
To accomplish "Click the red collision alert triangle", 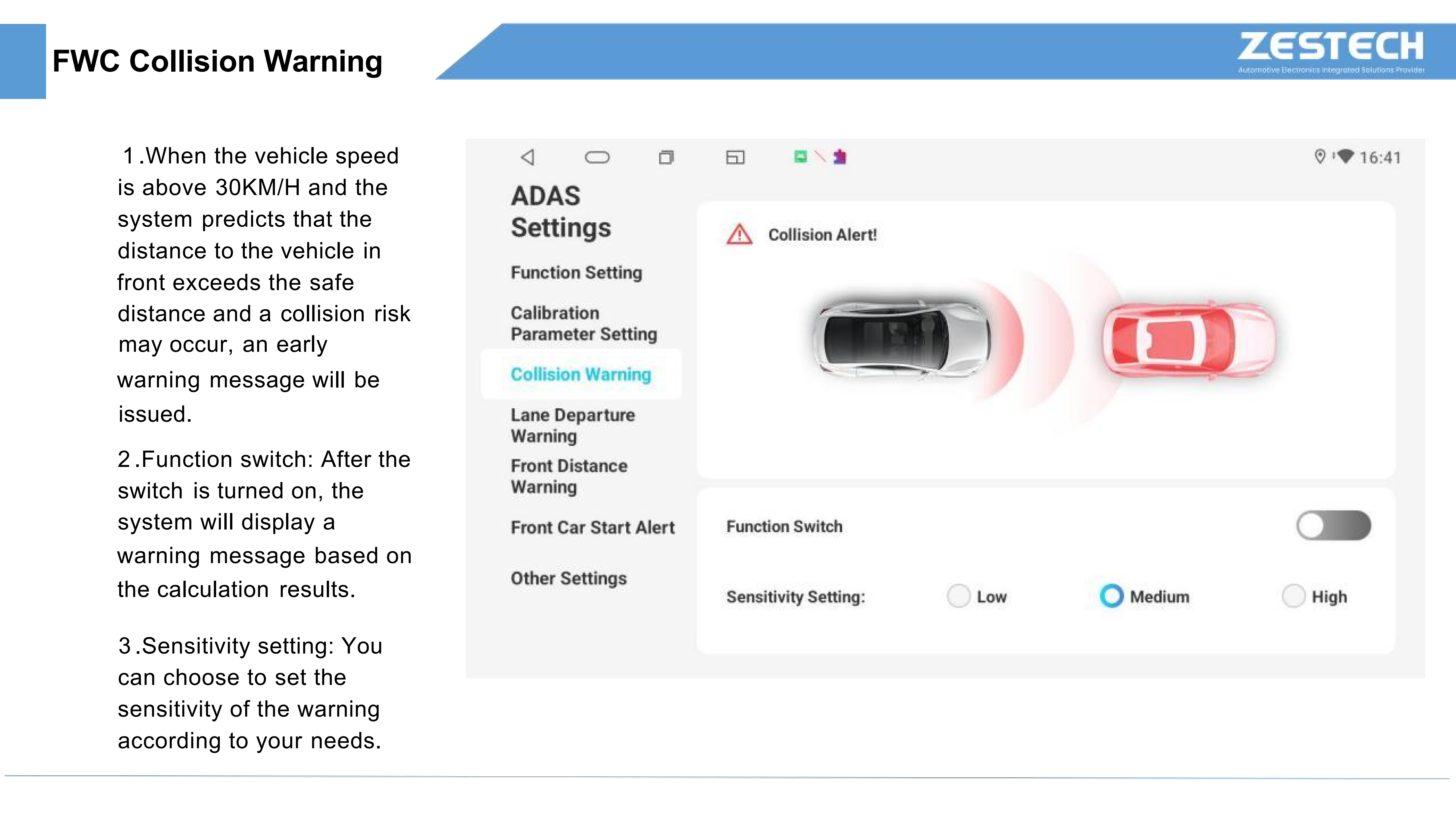I will pyautogui.click(x=739, y=235).
